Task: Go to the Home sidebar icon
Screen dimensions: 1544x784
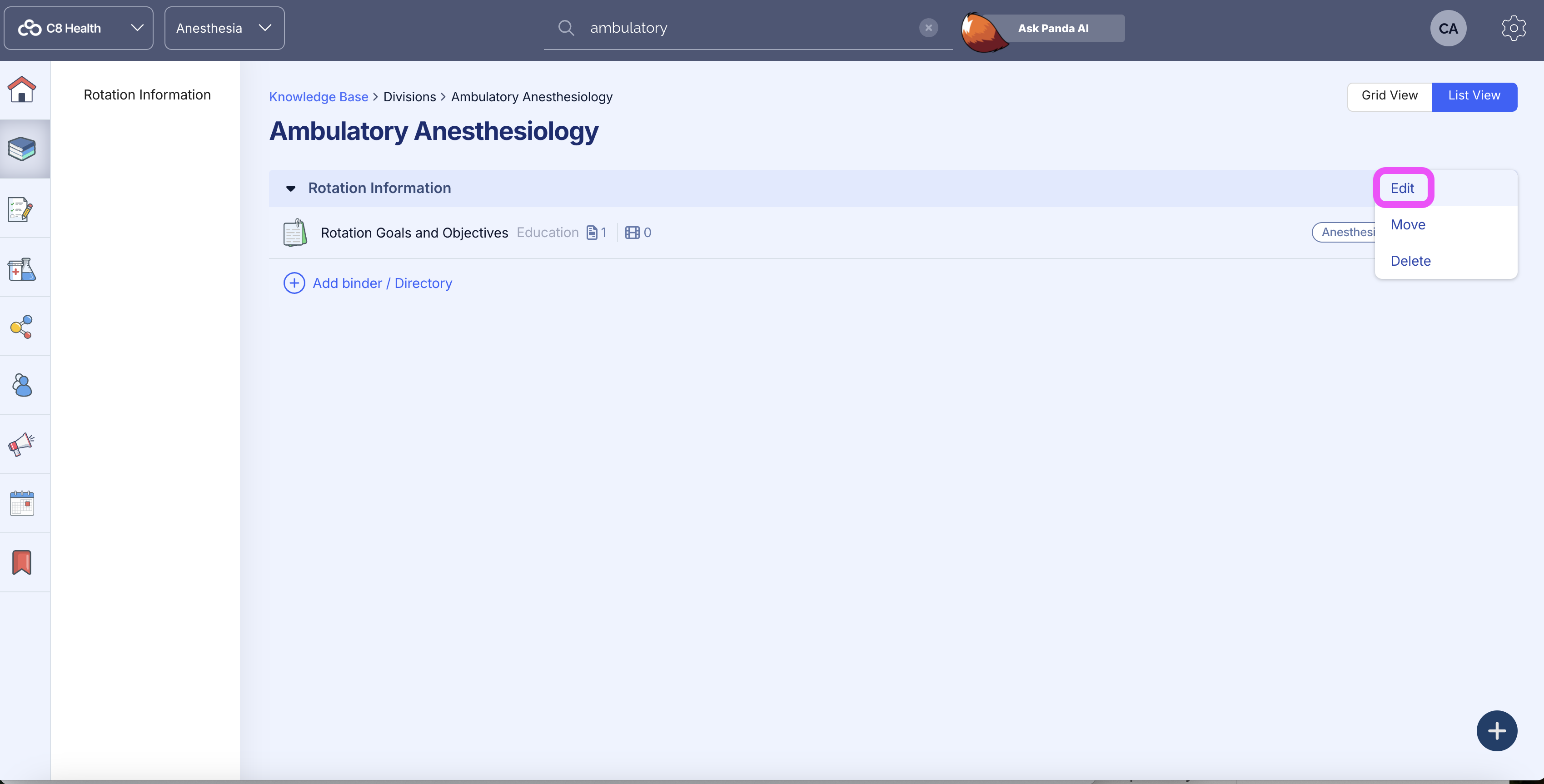Action: [x=21, y=89]
